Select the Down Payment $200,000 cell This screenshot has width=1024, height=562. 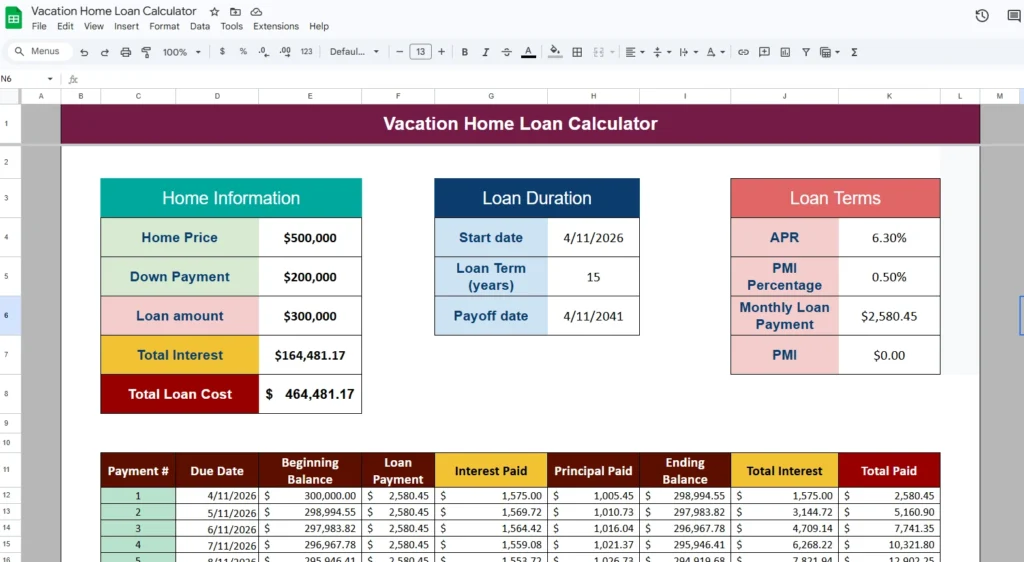[310, 277]
